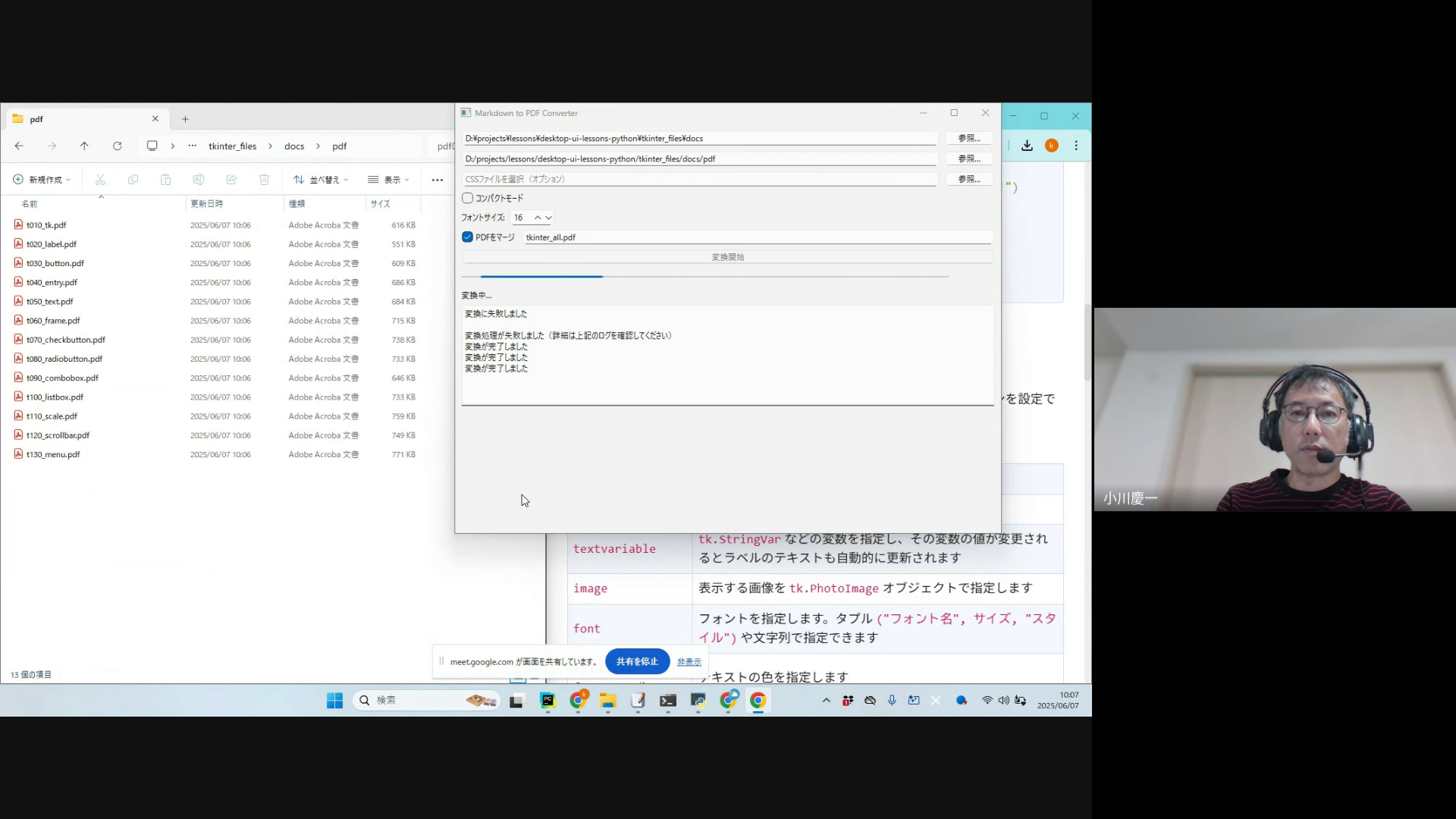
Task: Click 共有を停止 to stop sharing
Action: tap(637, 661)
